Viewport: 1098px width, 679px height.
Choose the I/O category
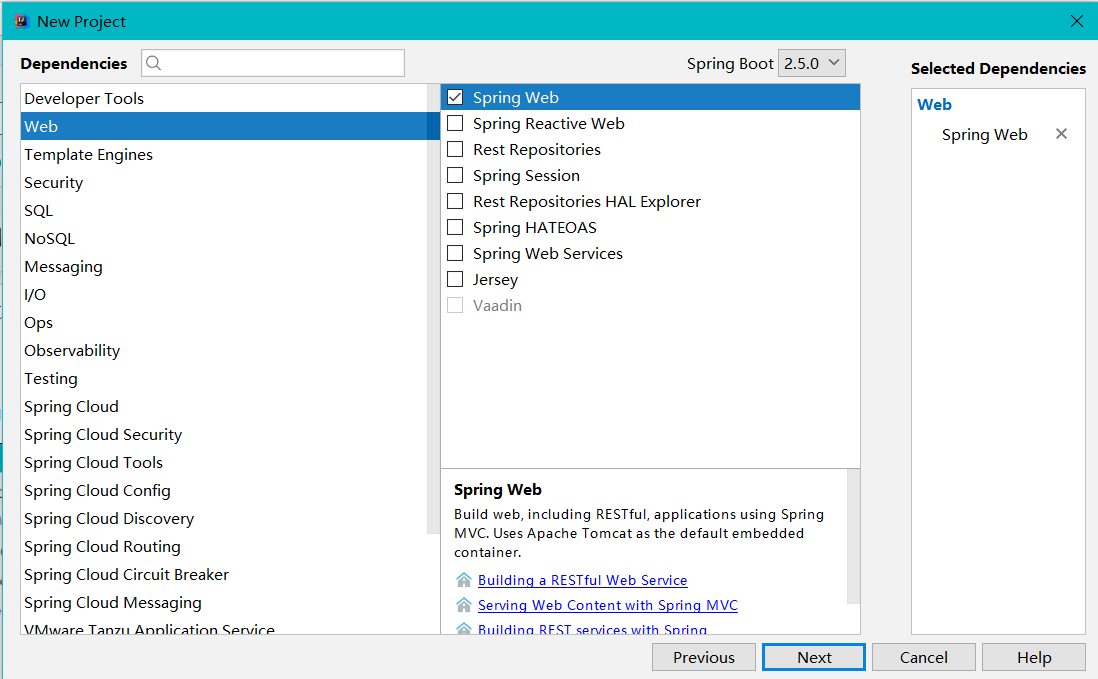224,294
